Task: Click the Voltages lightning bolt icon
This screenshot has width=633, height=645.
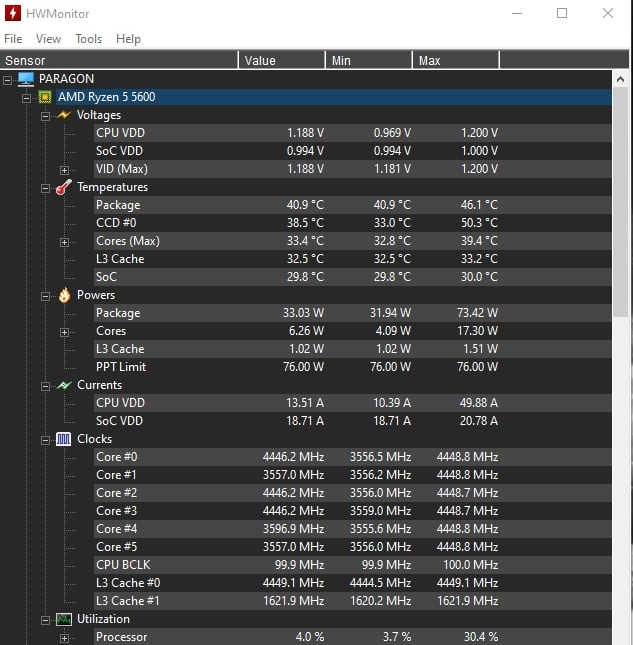Action: coord(64,115)
